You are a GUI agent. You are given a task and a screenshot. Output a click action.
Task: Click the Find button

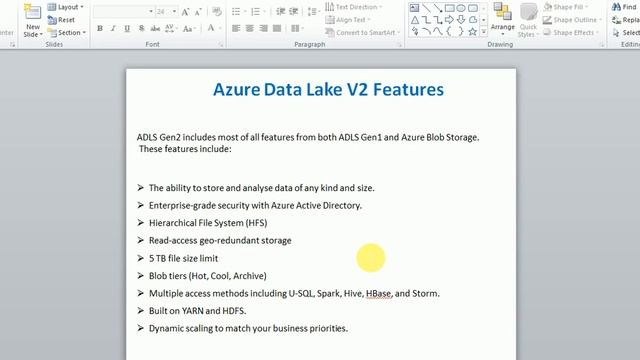click(624, 7)
